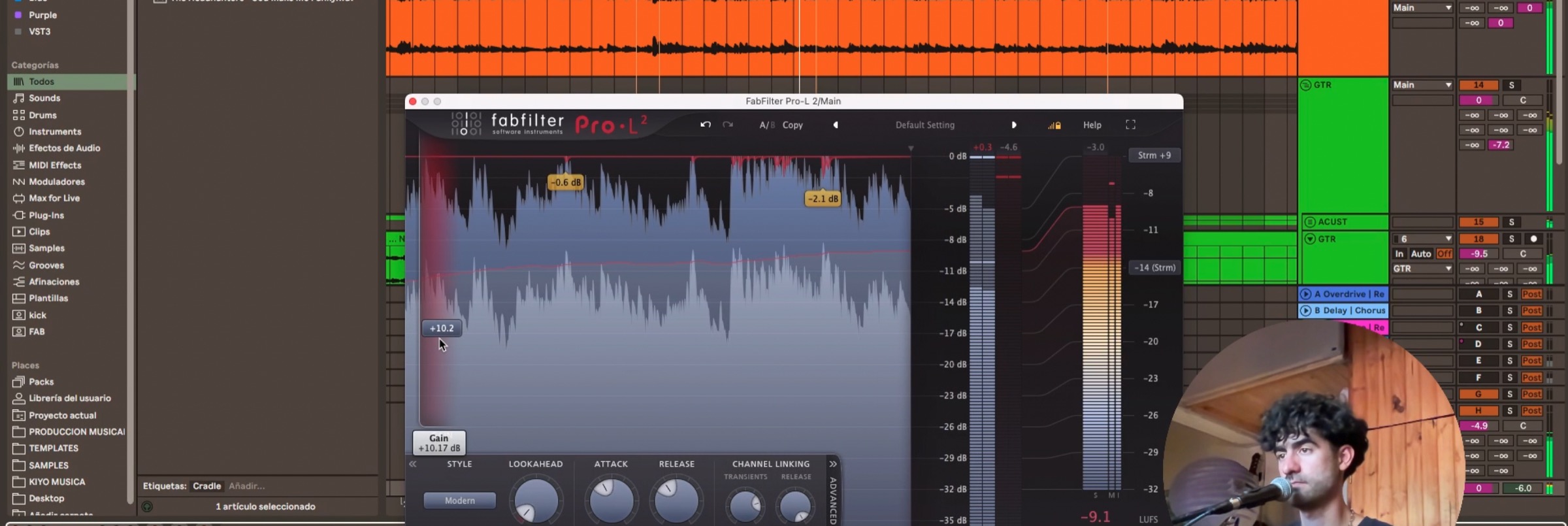Image resolution: width=1568 pixels, height=526 pixels.
Task: Adjust the Attack knob
Action: coord(612,501)
